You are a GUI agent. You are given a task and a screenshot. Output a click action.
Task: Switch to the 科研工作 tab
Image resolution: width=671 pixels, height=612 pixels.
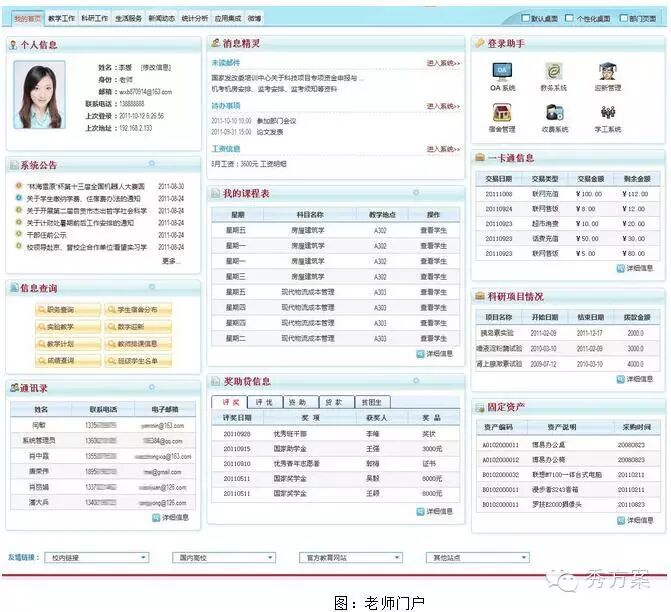point(95,18)
